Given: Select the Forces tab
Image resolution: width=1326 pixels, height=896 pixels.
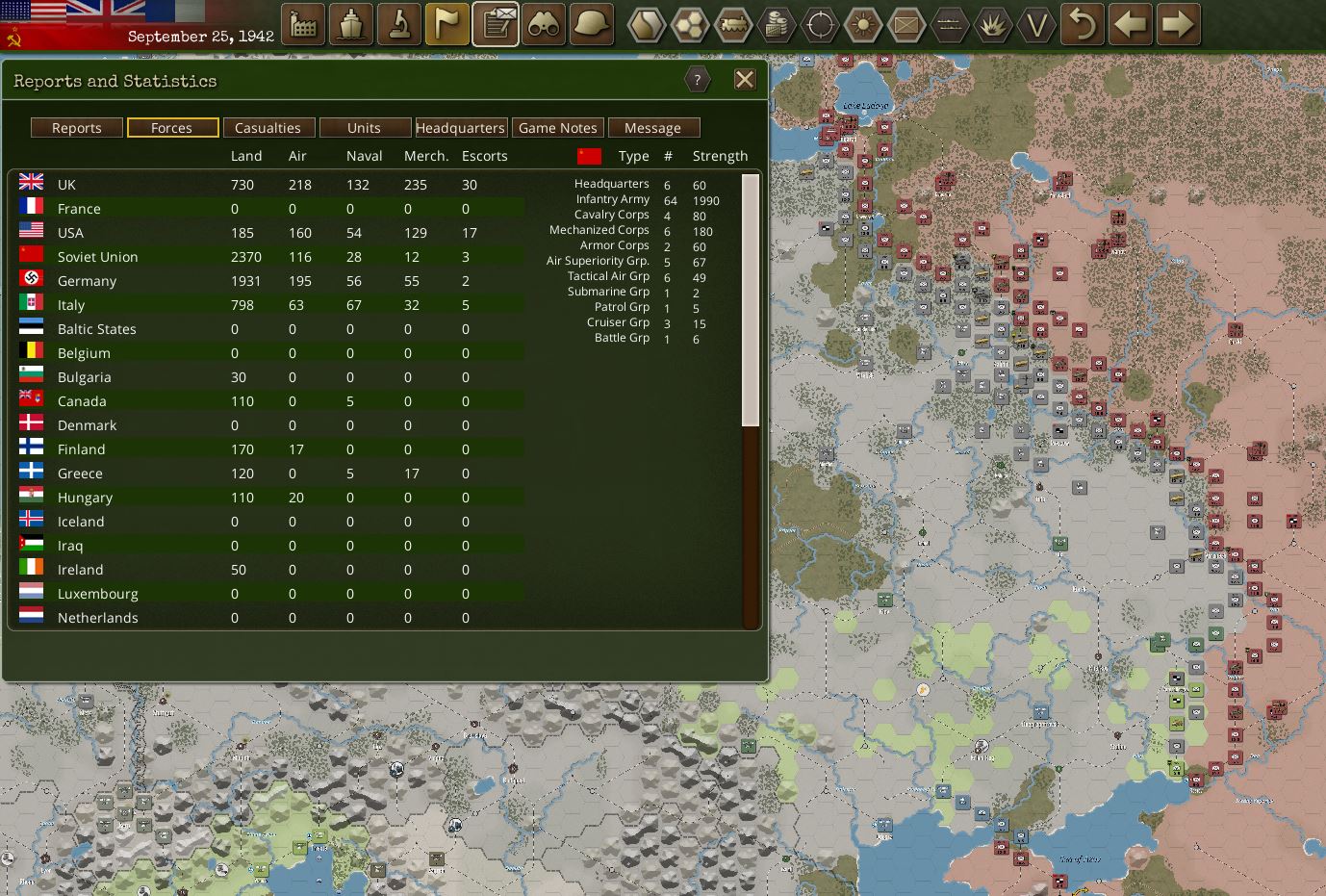Looking at the screenshot, I should pyautogui.click(x=172, y=128).
